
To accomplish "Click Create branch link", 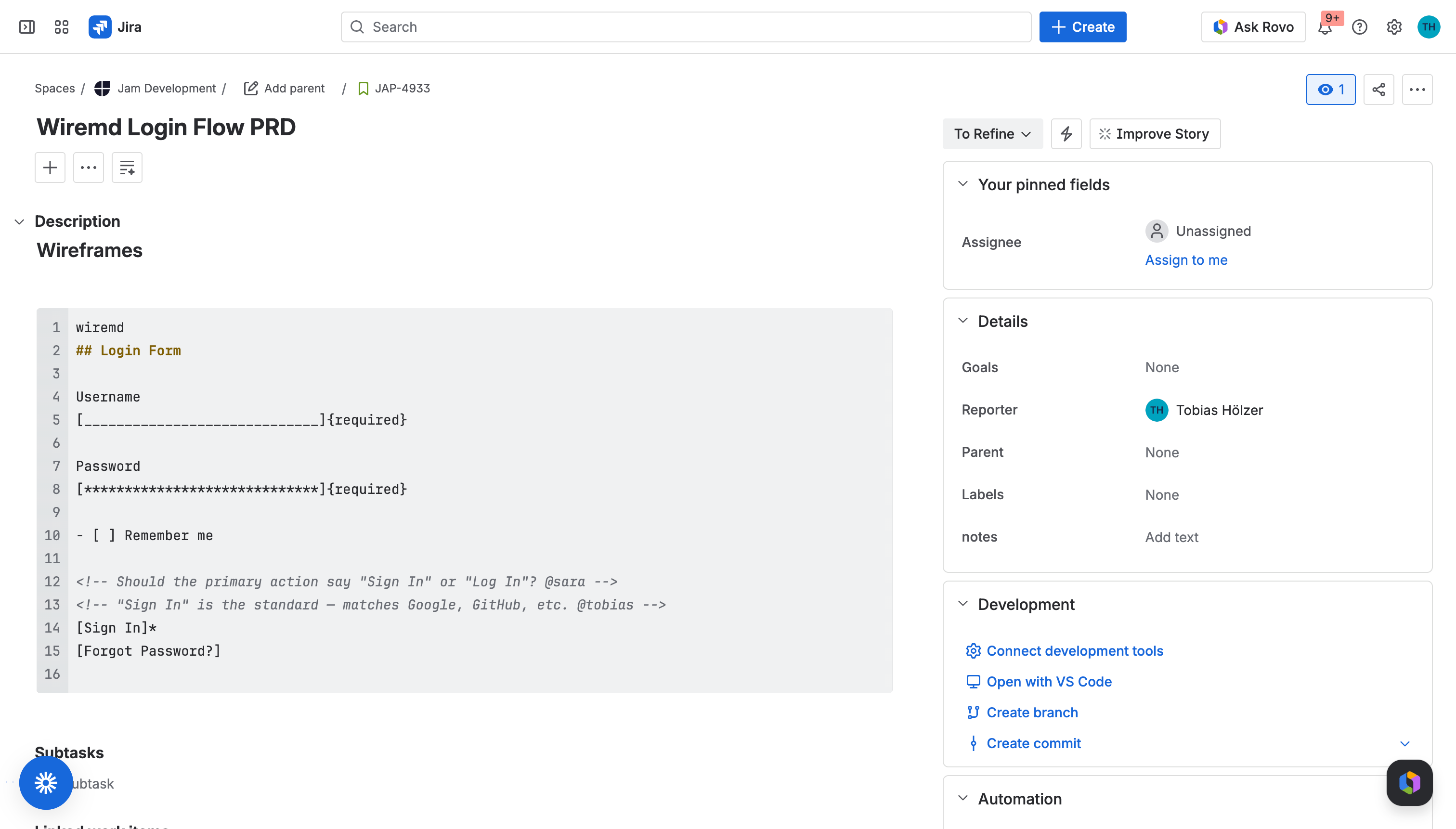I will pos(1032,712).
